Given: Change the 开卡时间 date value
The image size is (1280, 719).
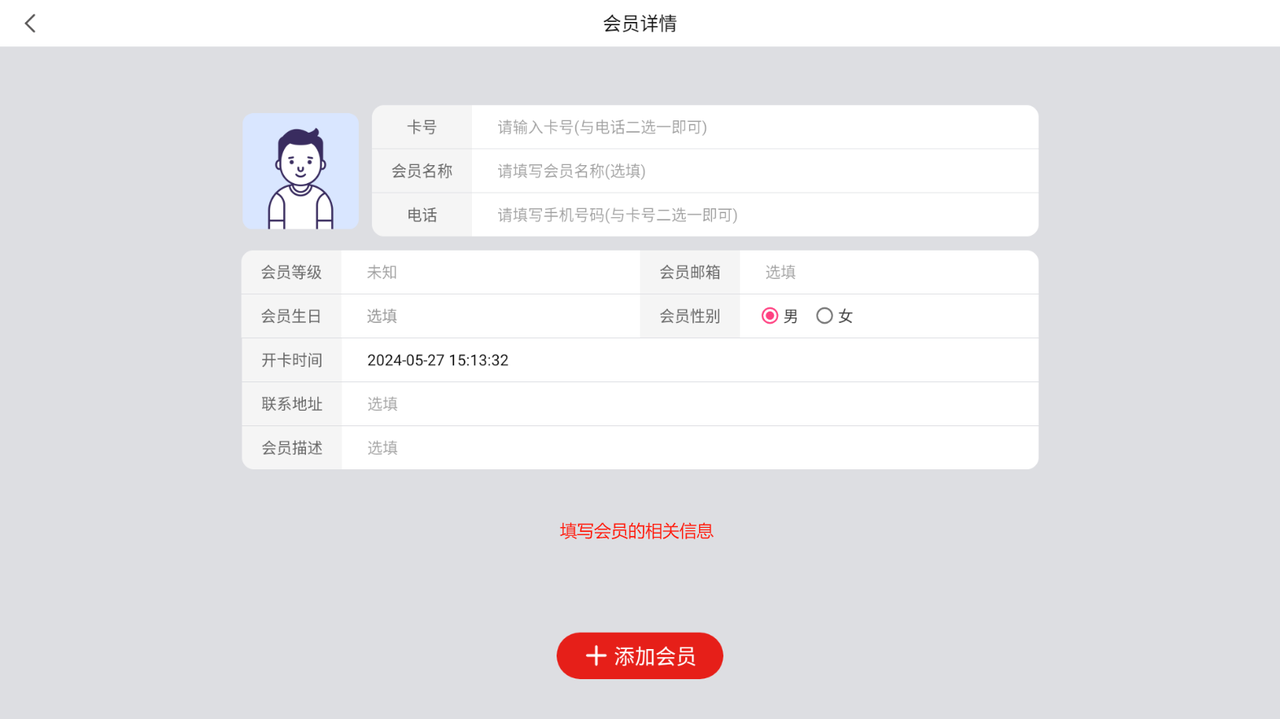Looking at the screenshot, I should click(438, 360).
